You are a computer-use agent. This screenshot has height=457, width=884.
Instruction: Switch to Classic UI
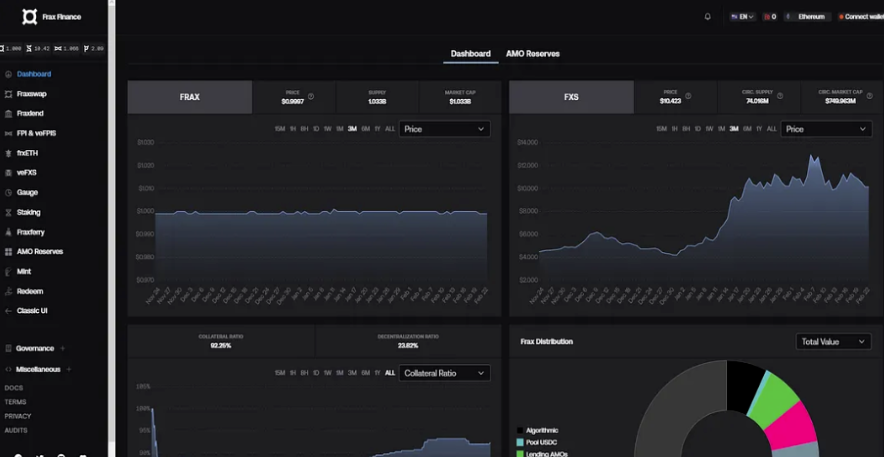32,311
